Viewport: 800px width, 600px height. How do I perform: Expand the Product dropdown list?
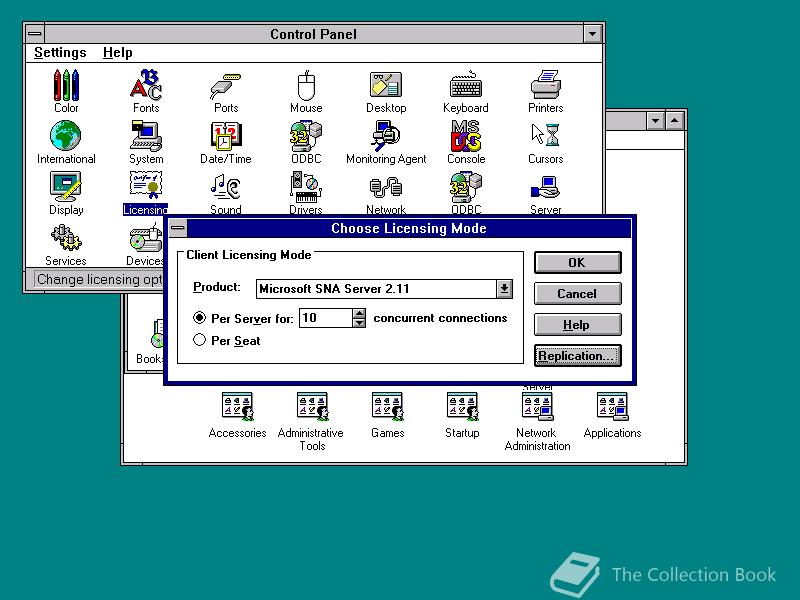click(504, 289)
